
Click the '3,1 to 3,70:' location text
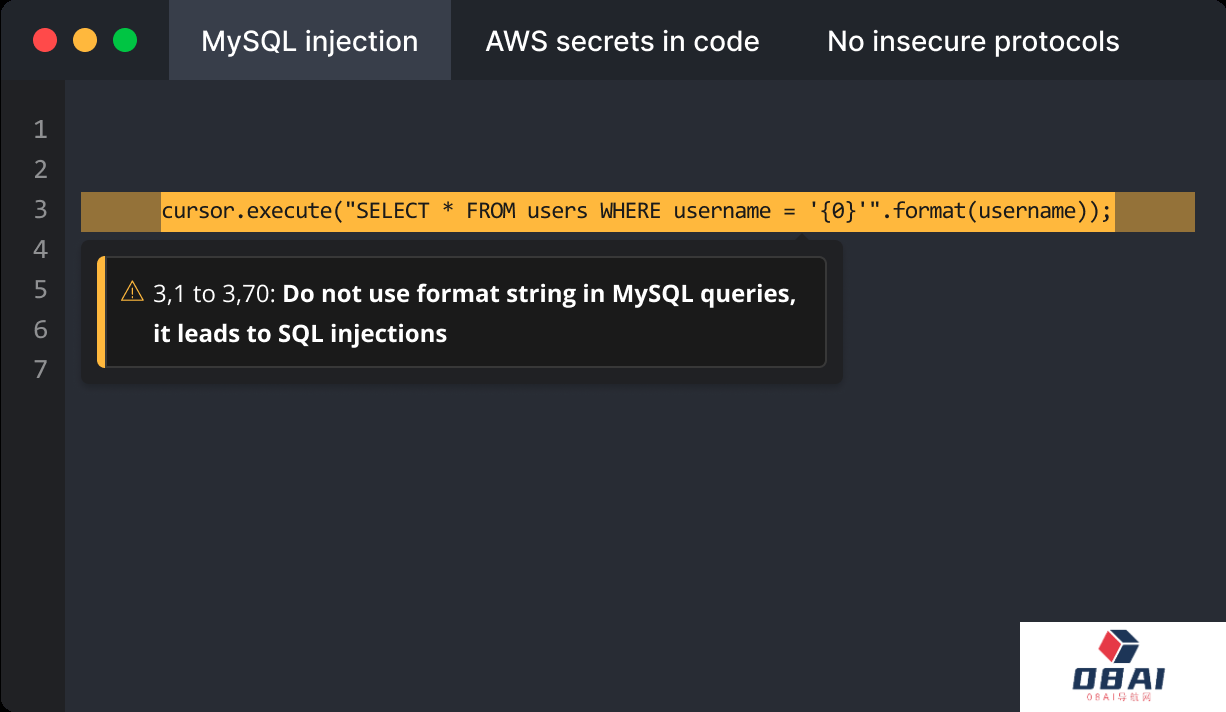pos(215,294)
